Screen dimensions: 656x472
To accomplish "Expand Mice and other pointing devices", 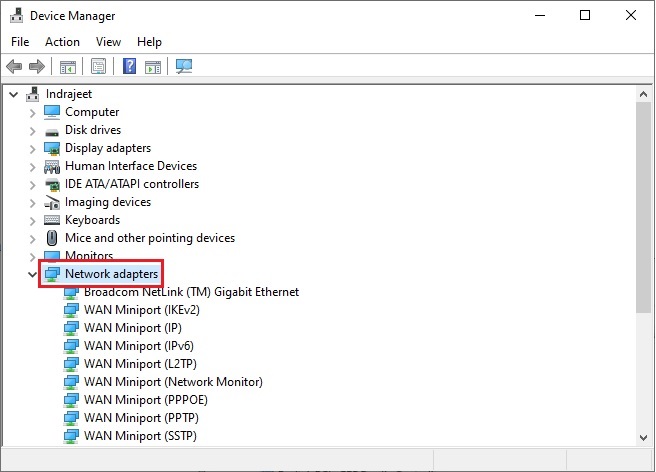I will pos(33,239).
